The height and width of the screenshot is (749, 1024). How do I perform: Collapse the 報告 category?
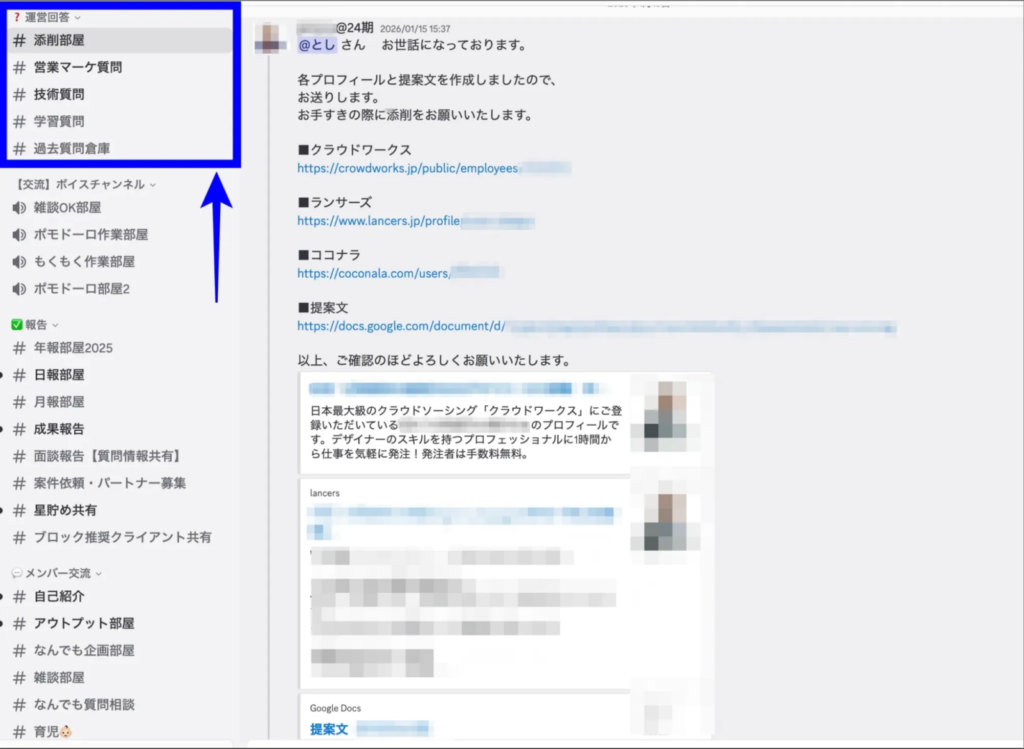[x=40, y=322]
